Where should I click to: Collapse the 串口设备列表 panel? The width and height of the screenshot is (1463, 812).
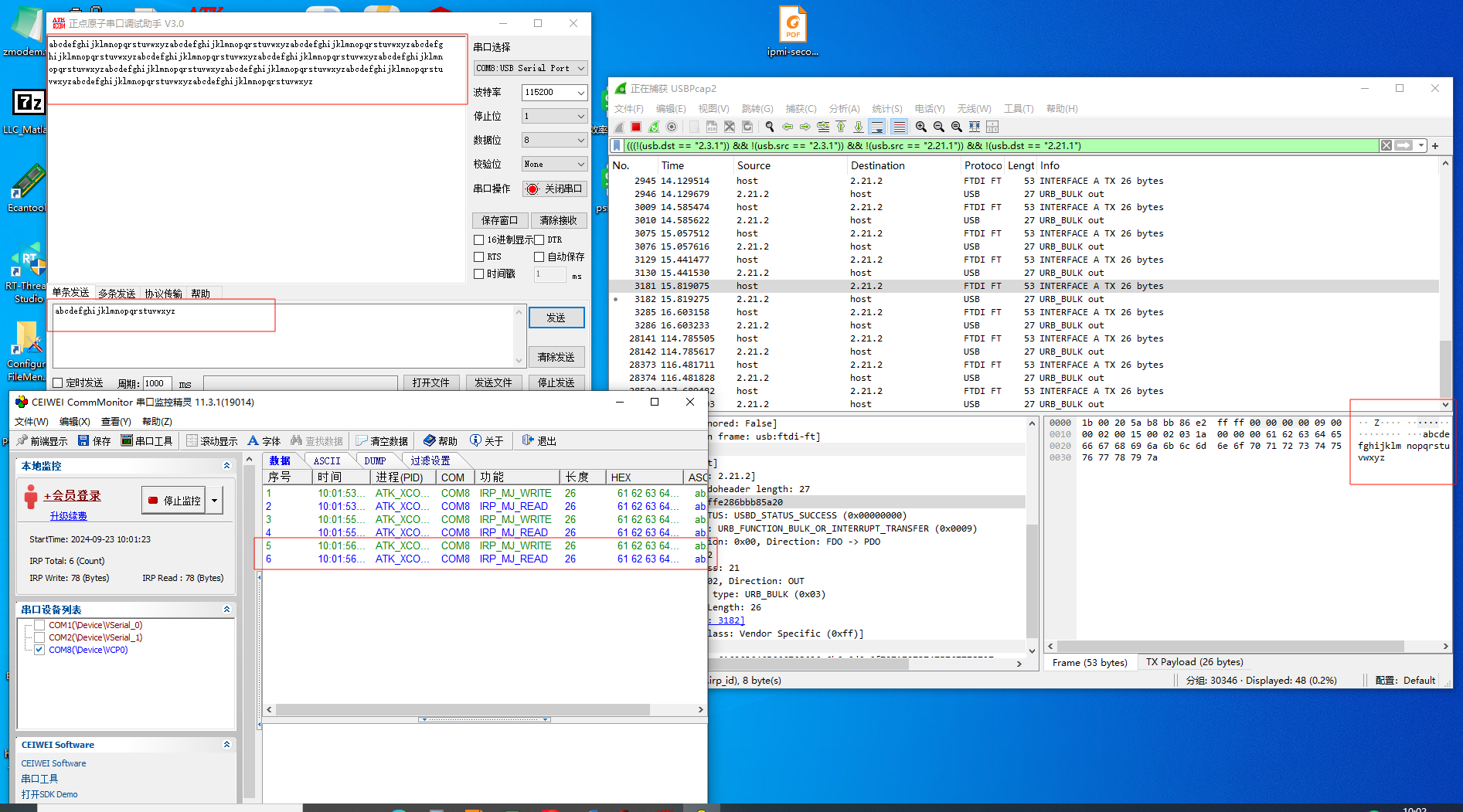pos(226,610)
